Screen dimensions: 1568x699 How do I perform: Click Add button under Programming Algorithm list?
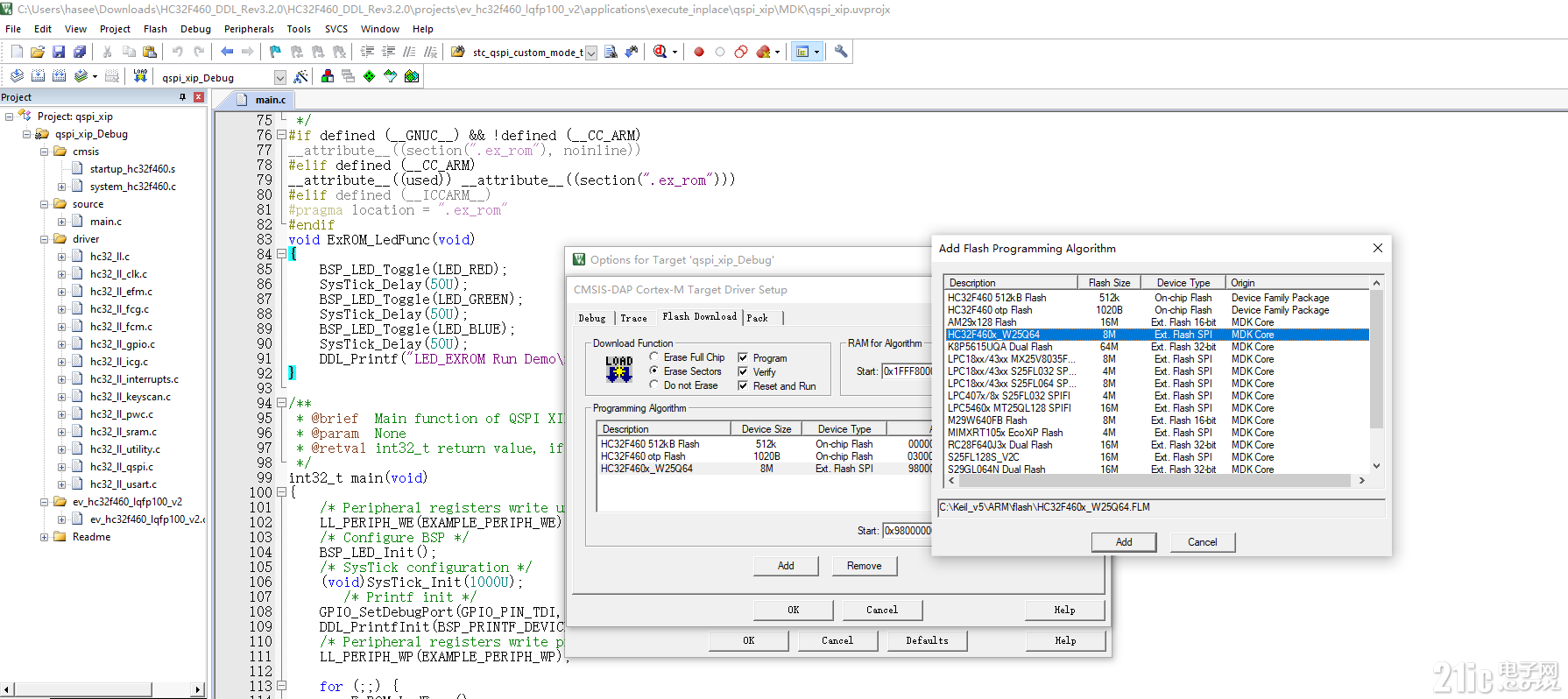click(786, 566)
